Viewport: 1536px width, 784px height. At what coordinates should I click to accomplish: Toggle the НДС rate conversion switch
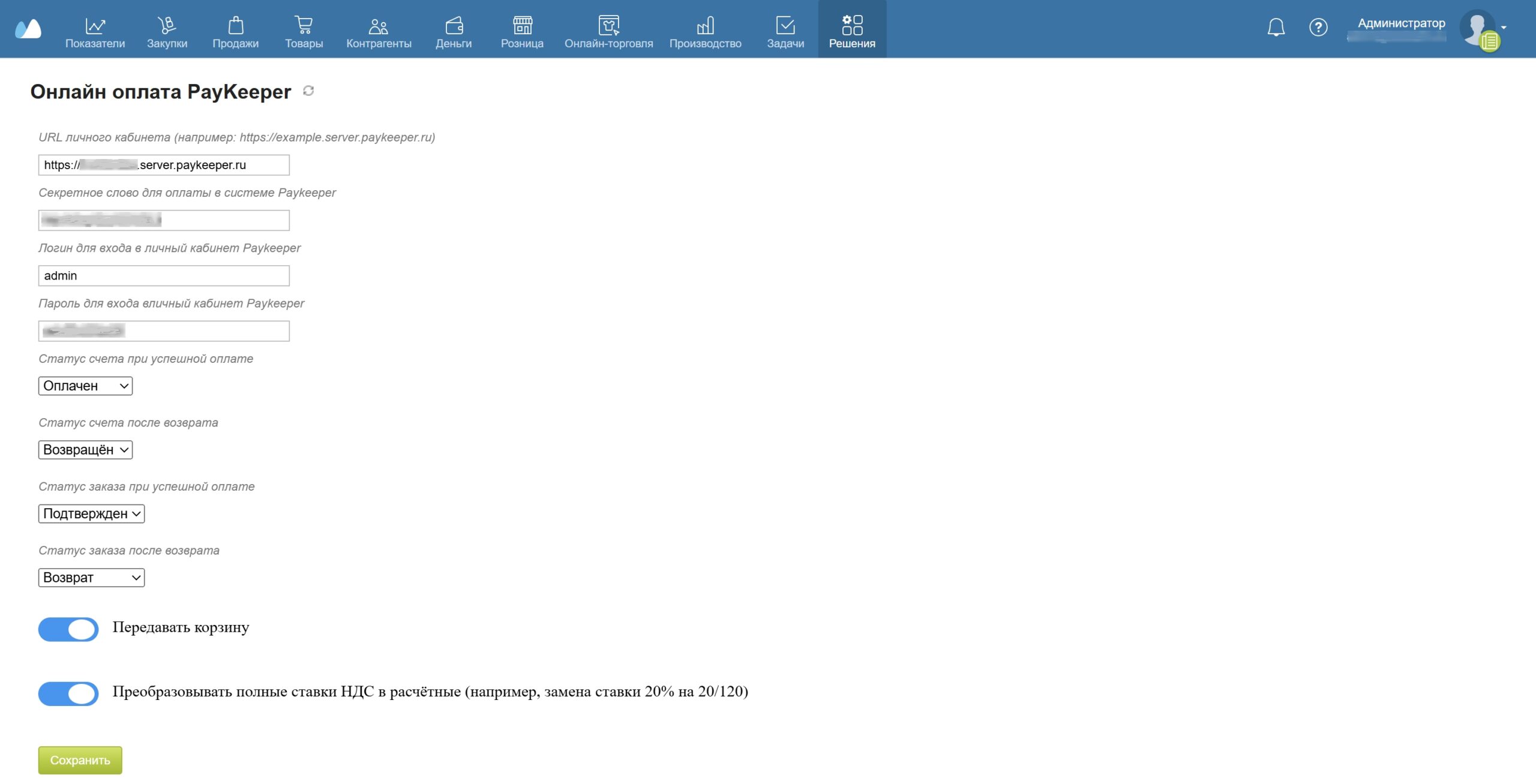point(68,693)
